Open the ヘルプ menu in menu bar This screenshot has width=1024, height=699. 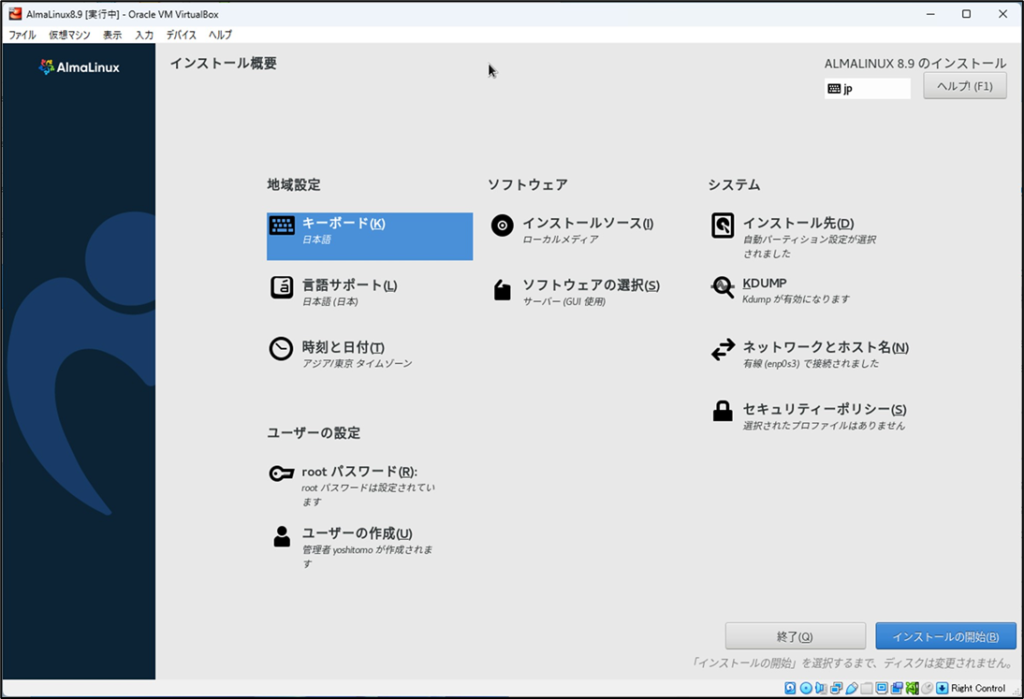coord(220,35)
